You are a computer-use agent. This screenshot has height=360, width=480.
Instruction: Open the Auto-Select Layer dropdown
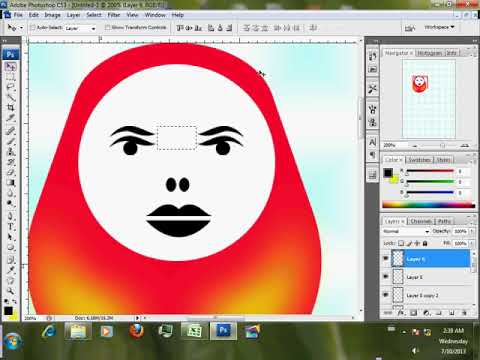[80, 28]
